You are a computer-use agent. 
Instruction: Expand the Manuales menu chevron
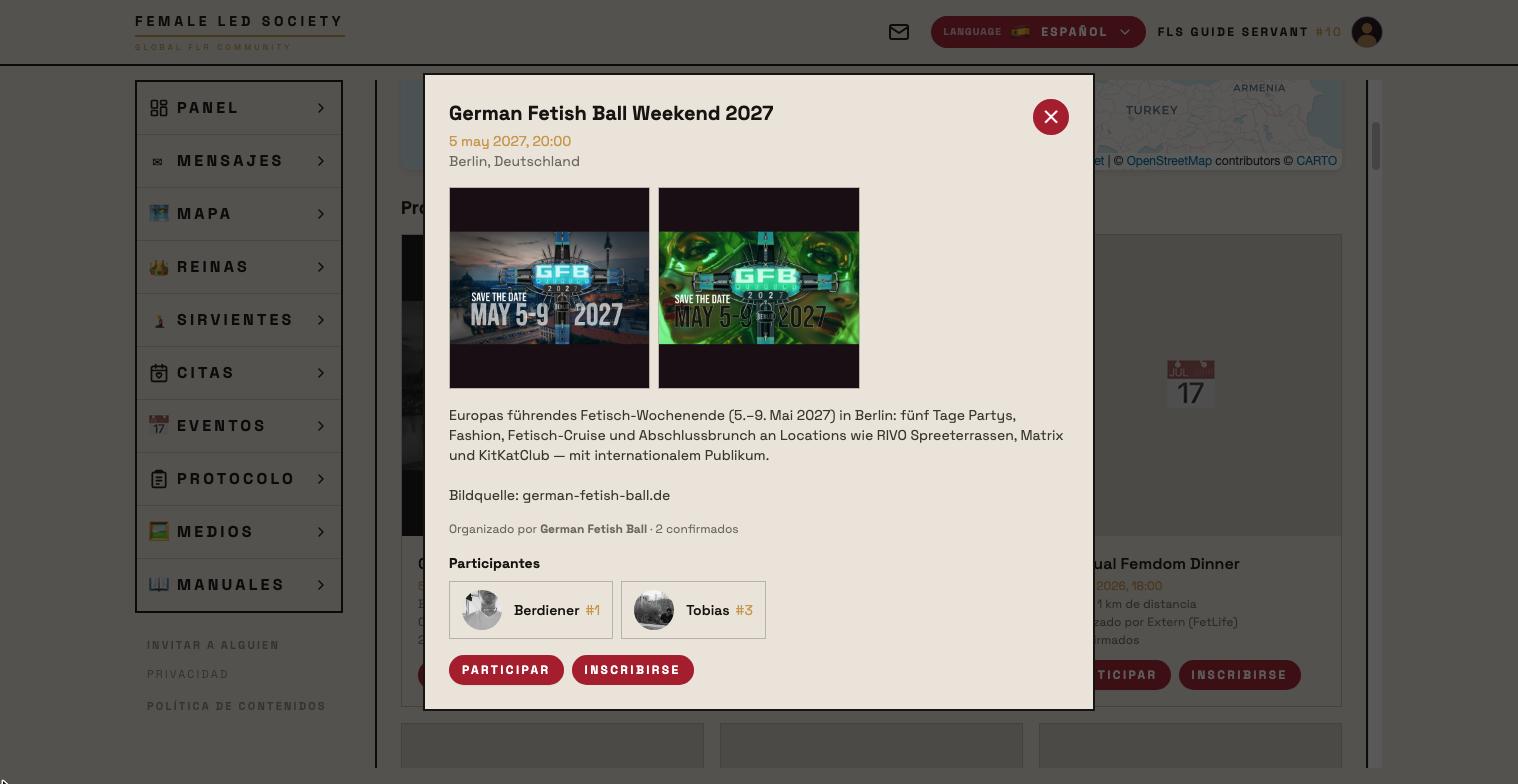pyautogui.click(x=321, y=585)
